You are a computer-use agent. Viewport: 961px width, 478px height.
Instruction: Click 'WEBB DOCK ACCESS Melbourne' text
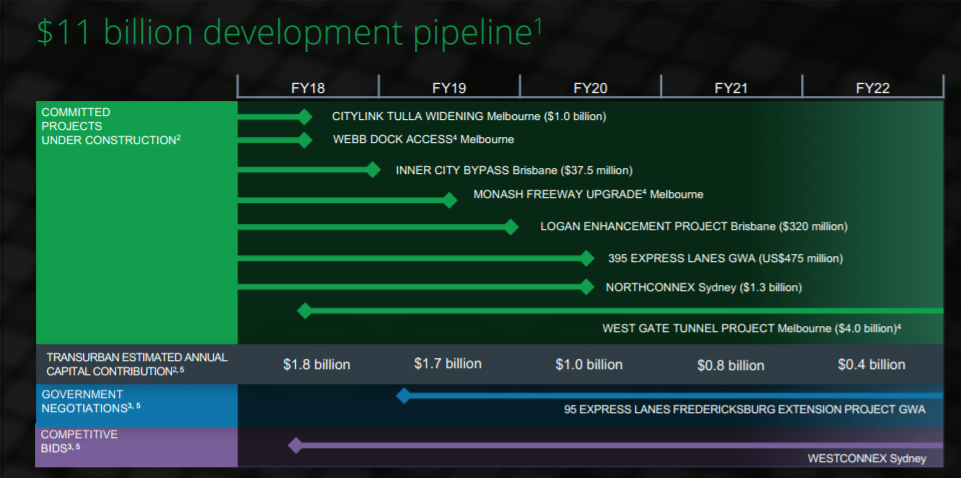click(x=424, y=139)
